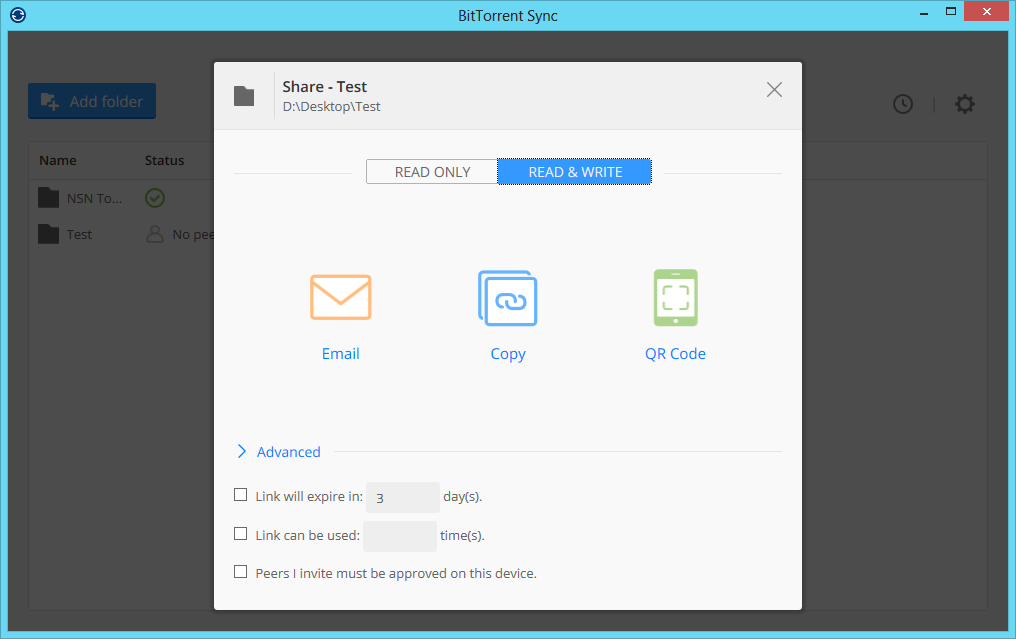Enable the Link can be used checkbox
The height and width of the screenshot is (639, 1016).
tap(240, 533)
